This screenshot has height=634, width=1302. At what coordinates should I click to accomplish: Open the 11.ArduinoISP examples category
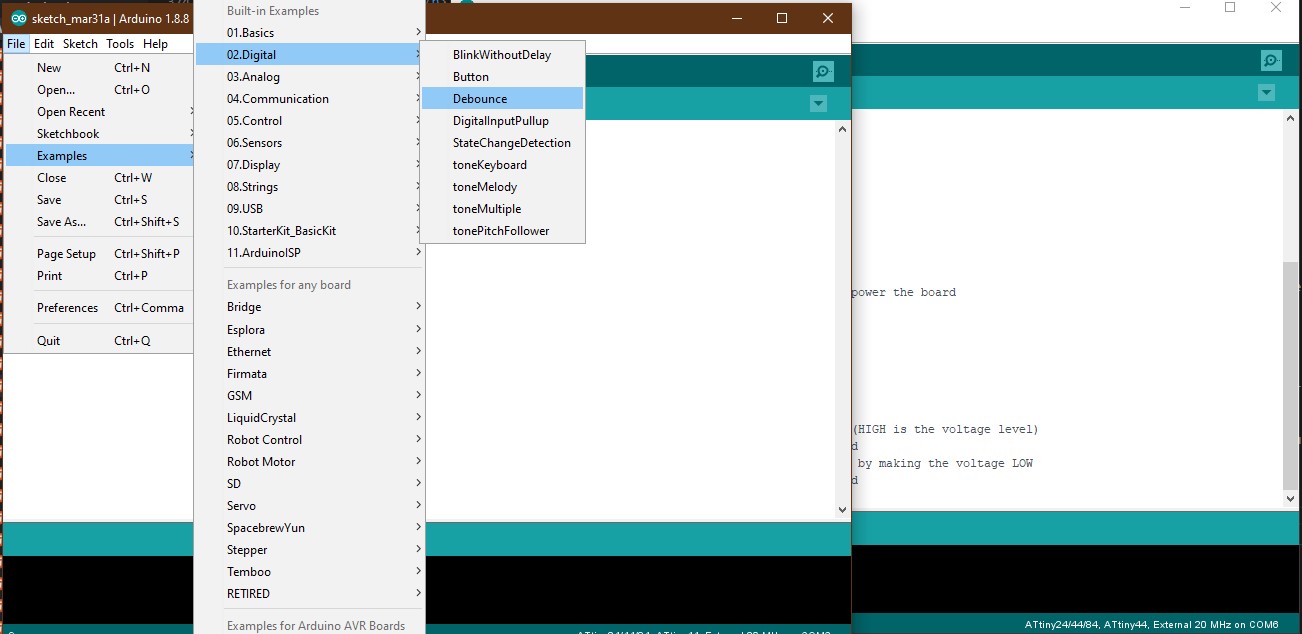[310, 253]
